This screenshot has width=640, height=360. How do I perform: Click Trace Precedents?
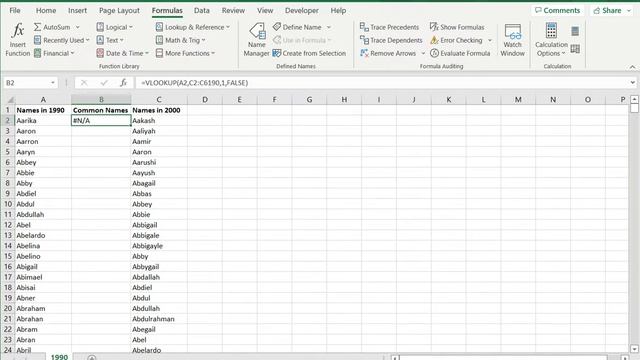tap(389, 27)
